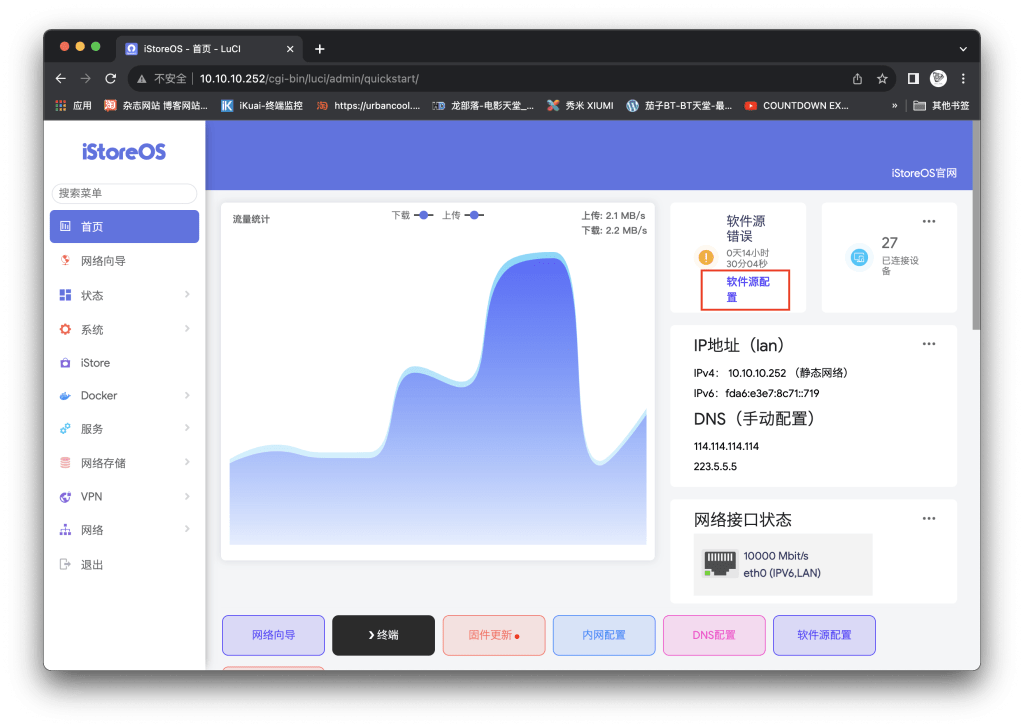This screenshot has height=728, width=1024.
Task: Click the 网络存储 storage disks icon
Action: tap(64, 462)
